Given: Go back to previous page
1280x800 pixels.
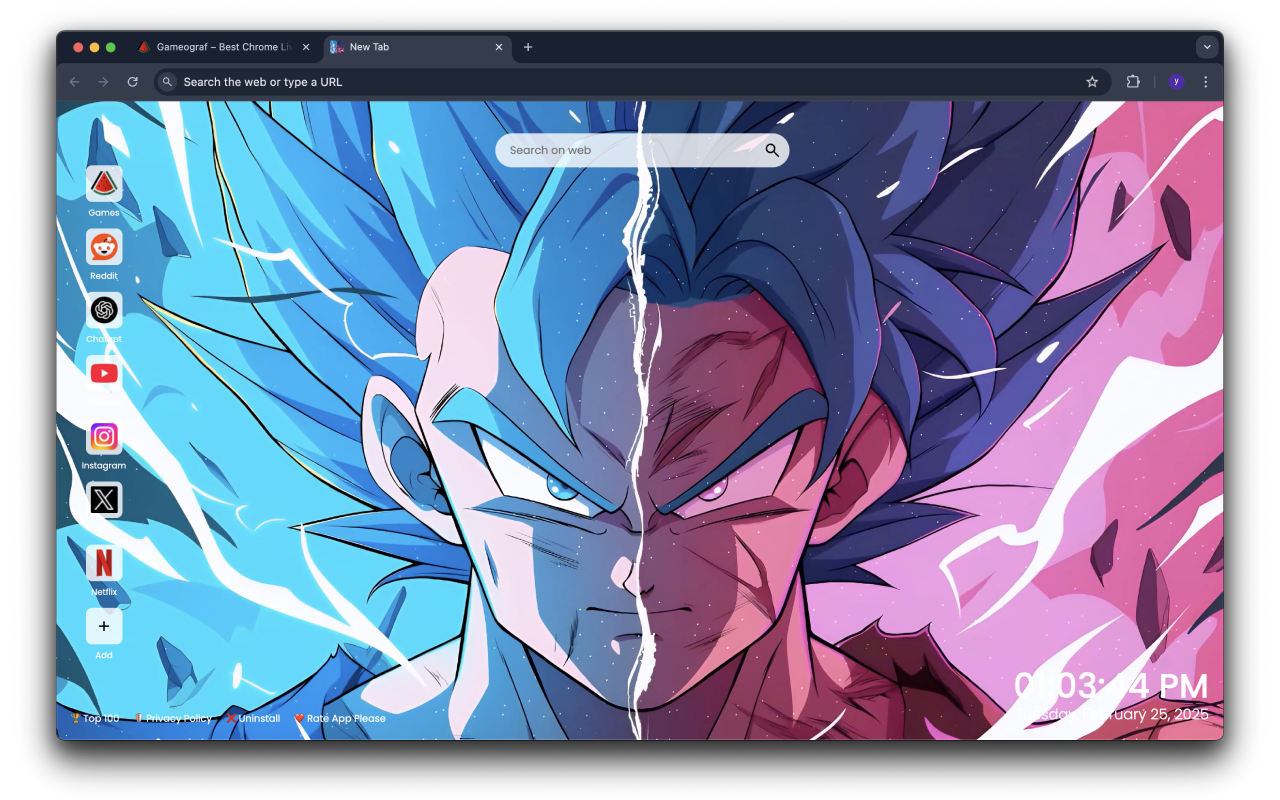Looking at the screenshot, I should click(x=74, y=82).
